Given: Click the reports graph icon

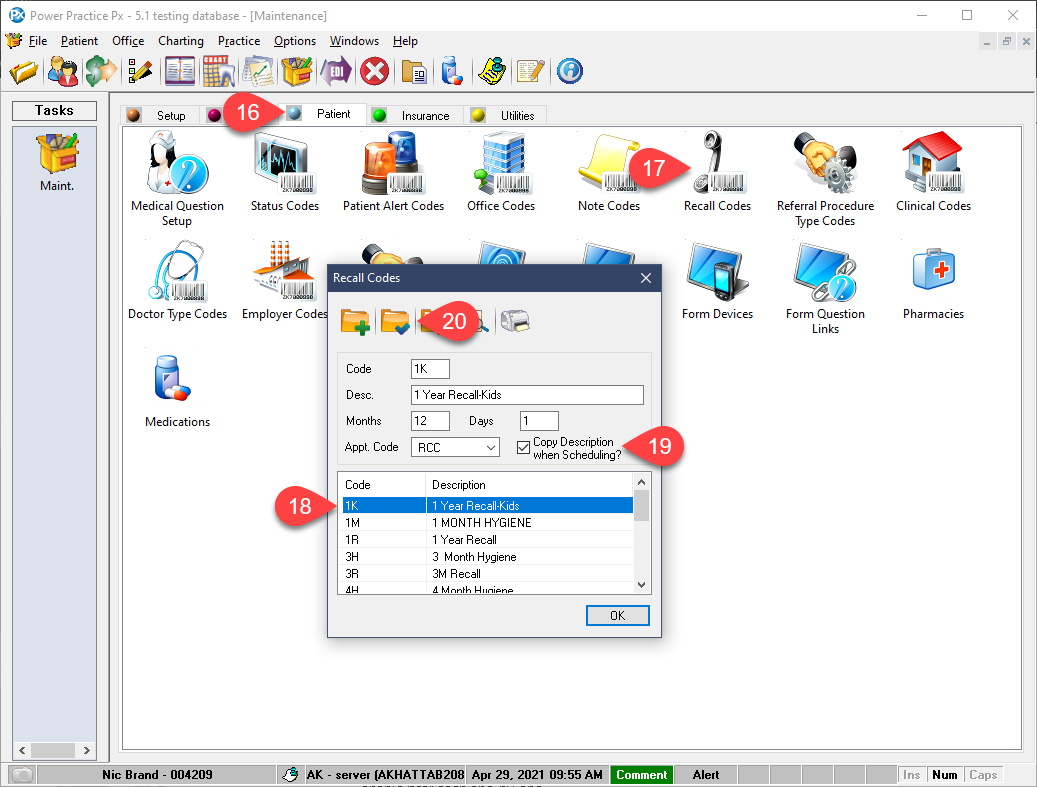Looking at the screenshot, I should coord(258,71).
